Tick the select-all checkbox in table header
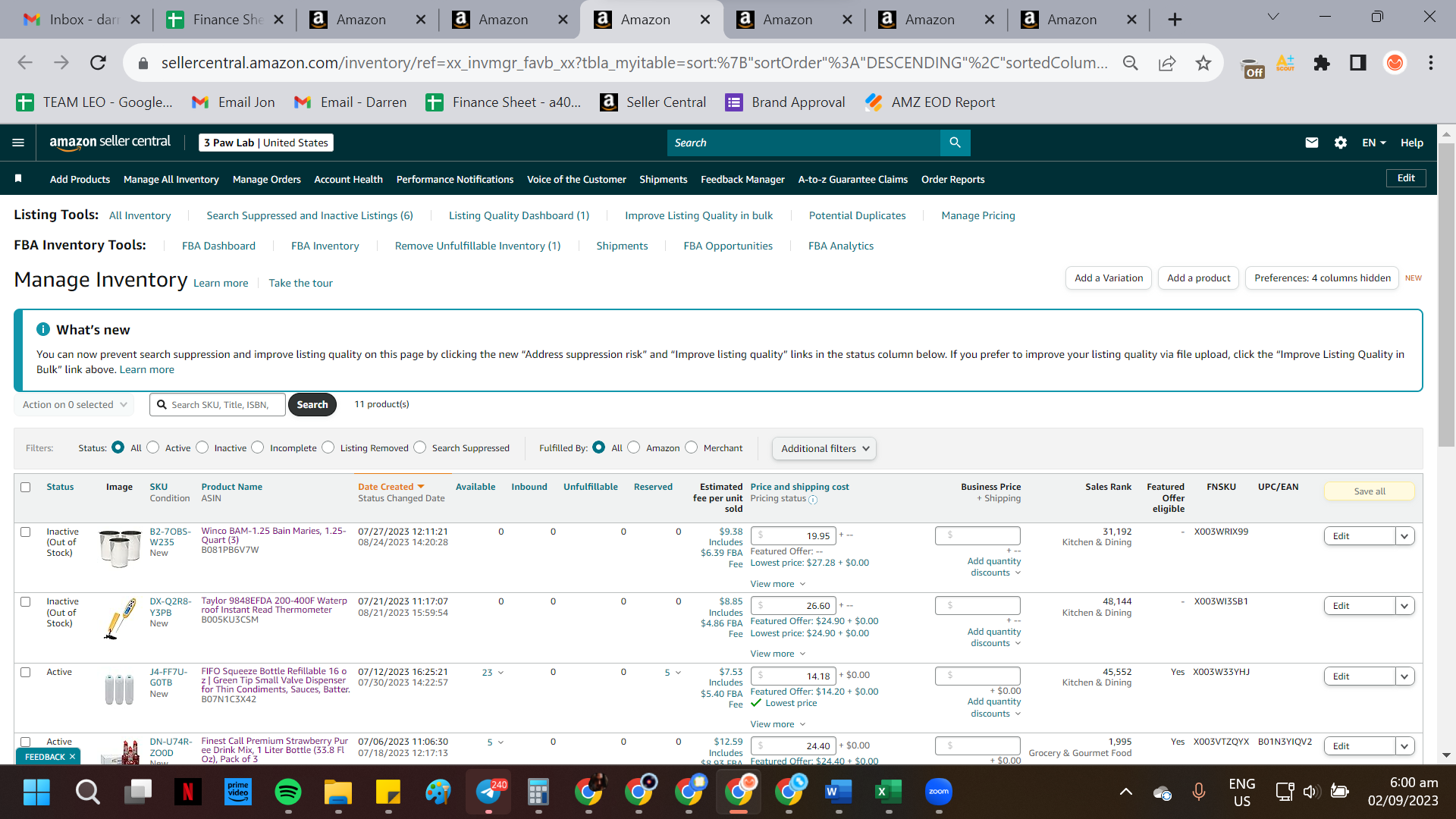This screenshot has width=1456, height=819. 26,487
